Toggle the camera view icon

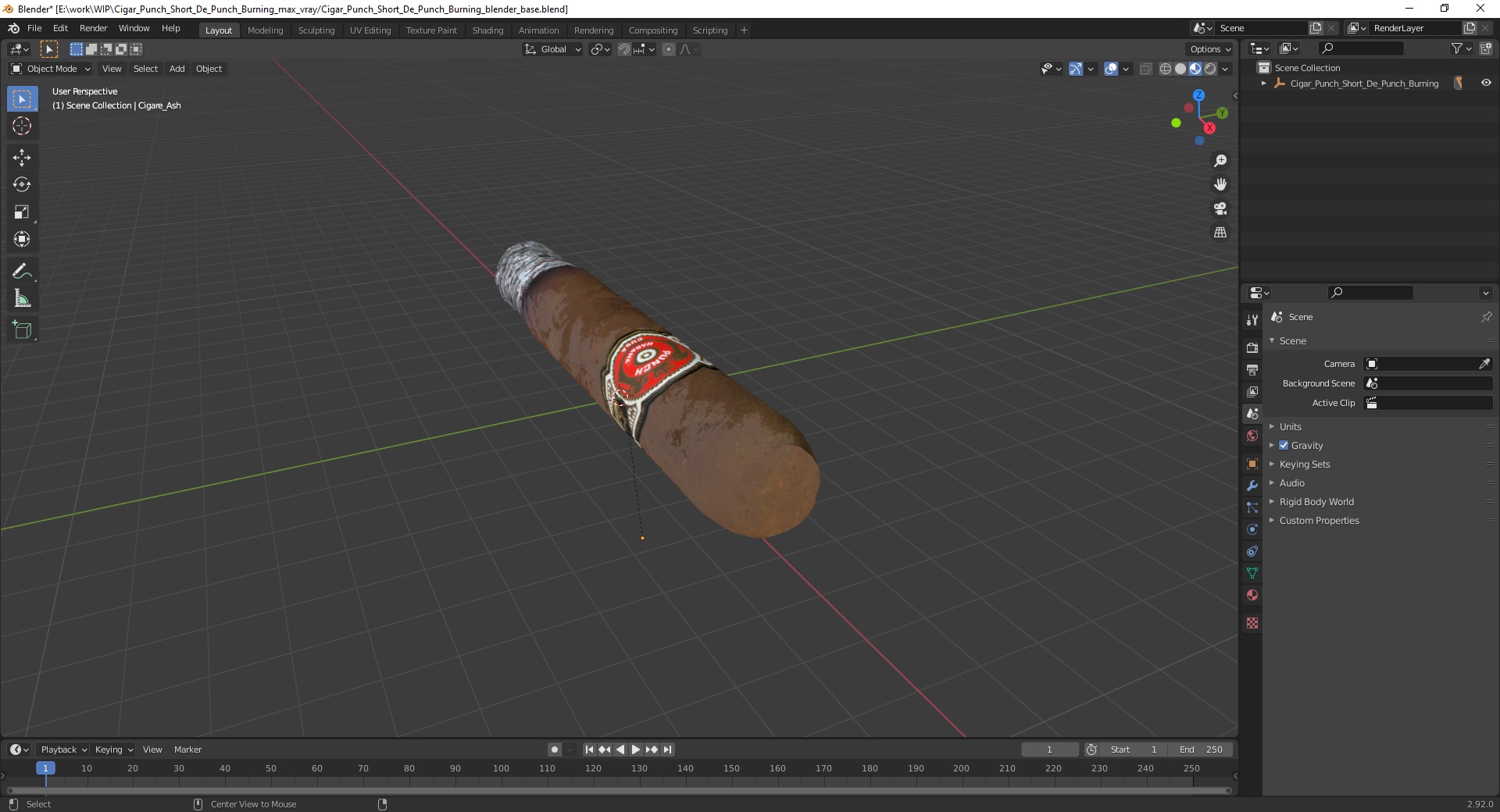click(x=1220, y=208)
